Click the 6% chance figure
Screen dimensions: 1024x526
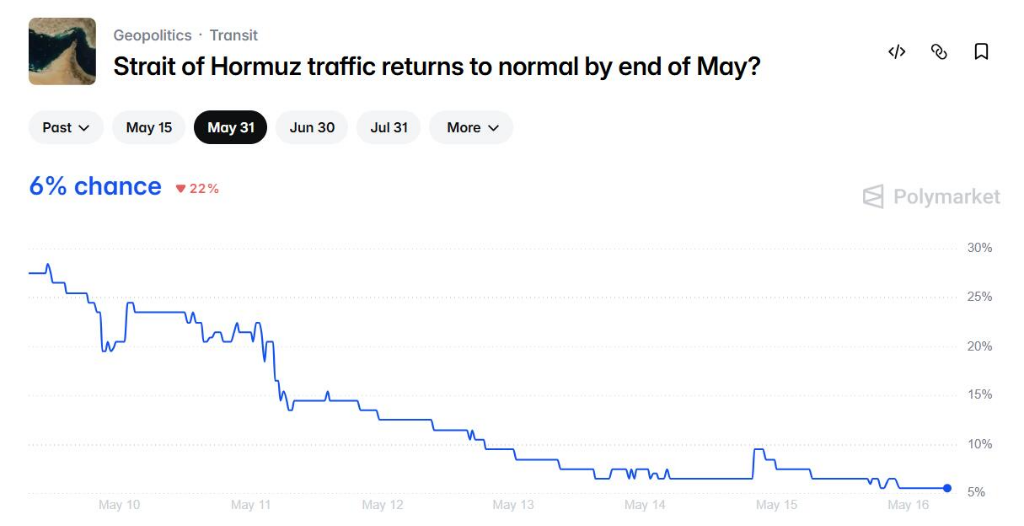click(95, 187)
